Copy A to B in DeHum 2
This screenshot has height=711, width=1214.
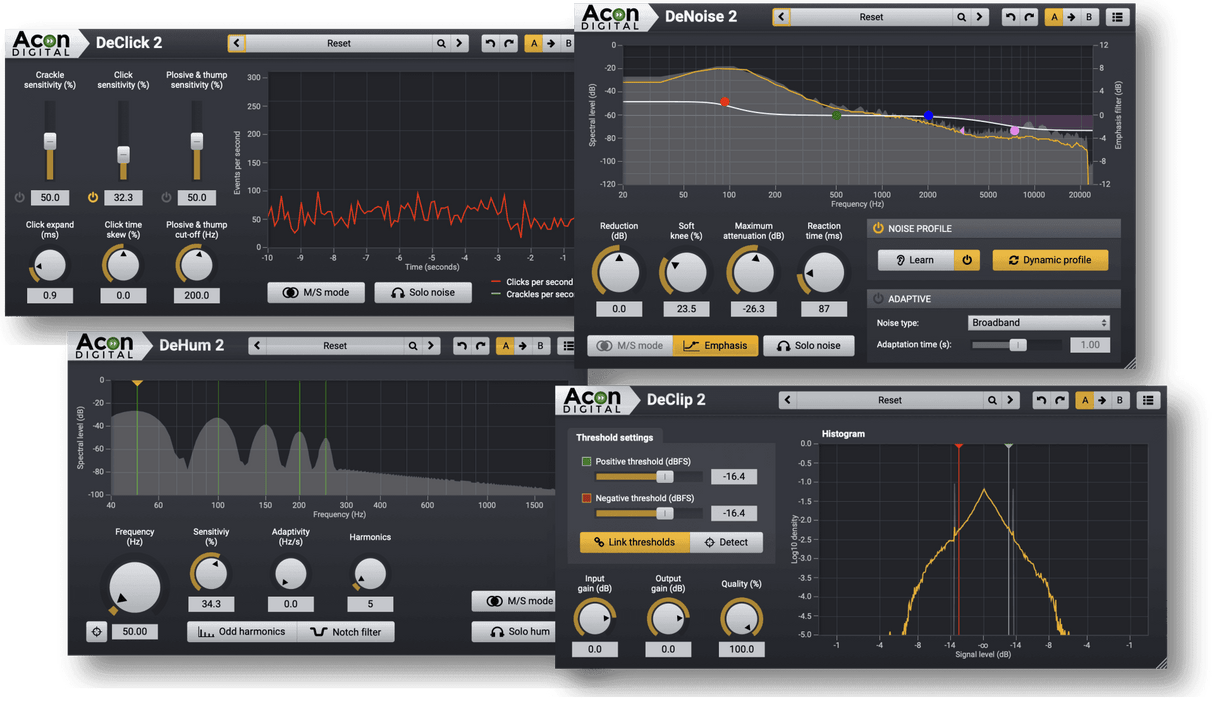(x=523, y=346)
